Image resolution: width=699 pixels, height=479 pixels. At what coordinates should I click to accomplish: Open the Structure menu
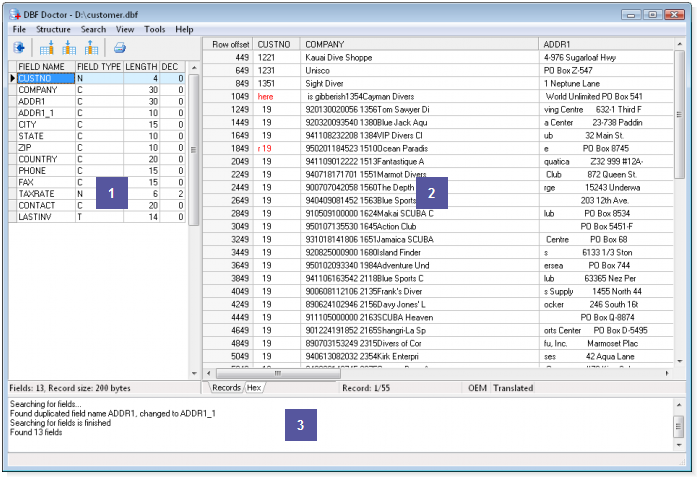pos(53,30)
